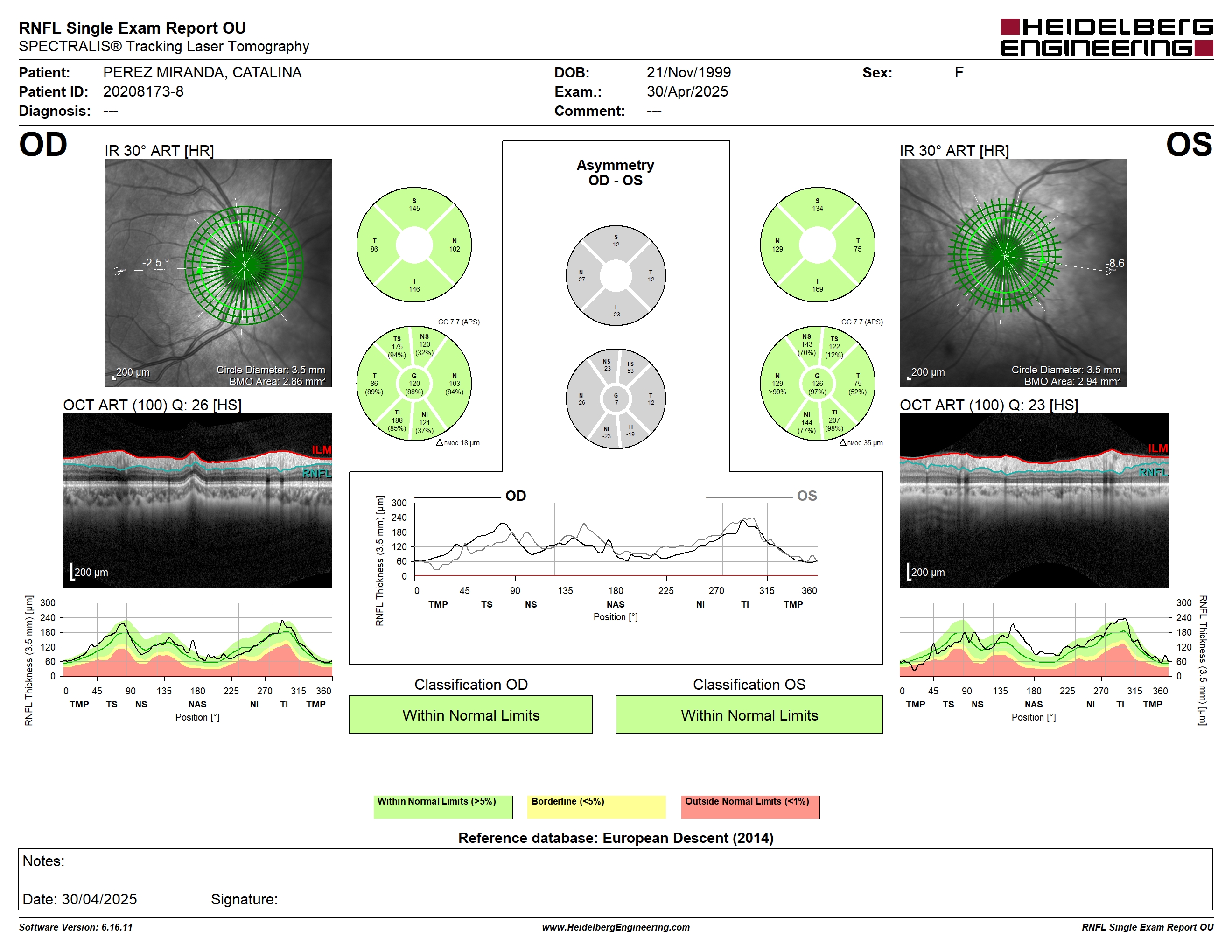This screenshot has height=952, width=1232.
Task: Click the OD RNFL thickness profile graph
Action: 197,639
